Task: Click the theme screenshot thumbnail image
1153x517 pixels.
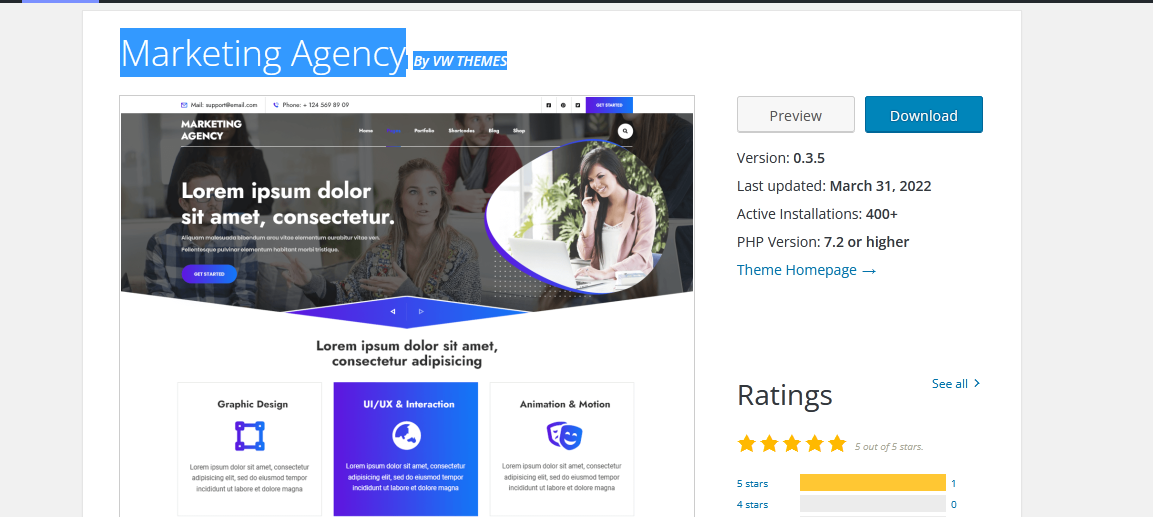Action: [x=407, y=306]
